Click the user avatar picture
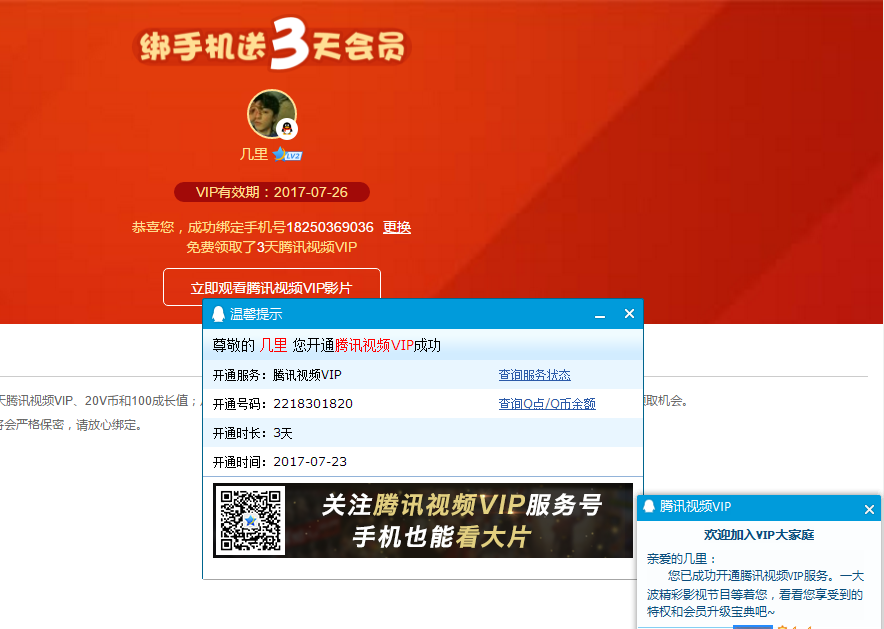The height and width of the screenshot is (629, 884). [272, 114]
